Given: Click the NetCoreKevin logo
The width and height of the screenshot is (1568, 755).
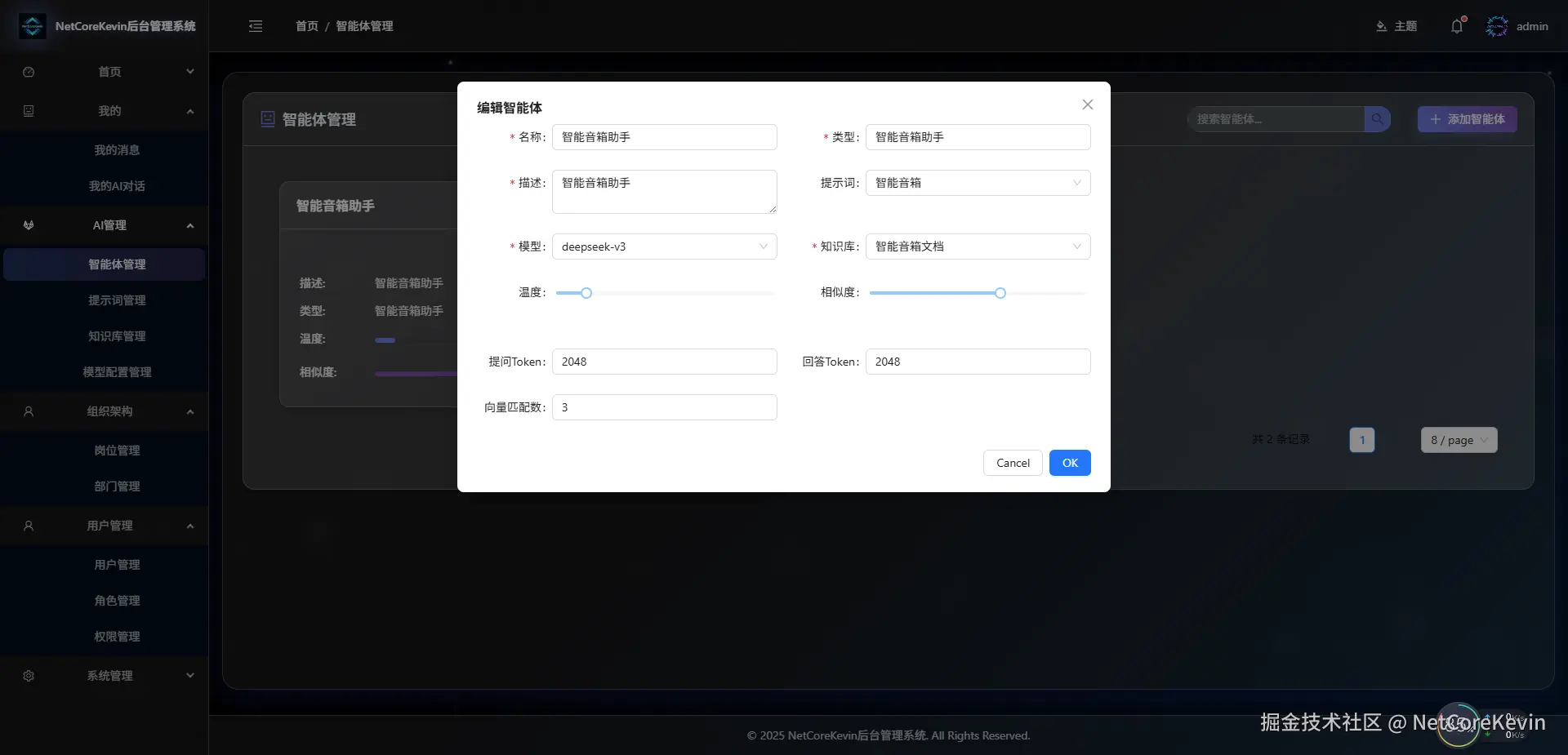Looking at the screenshot, I should pyautogui.click(x=31, y=26).
